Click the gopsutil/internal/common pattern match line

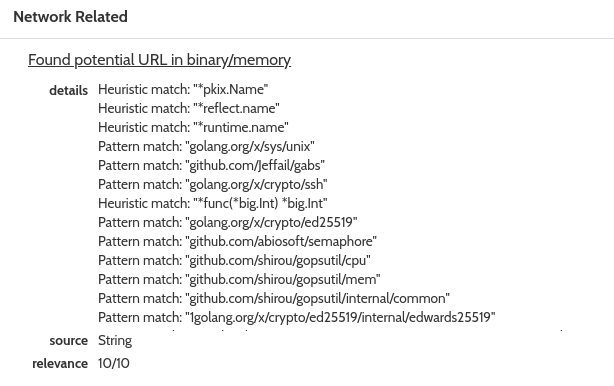[274, 298]
